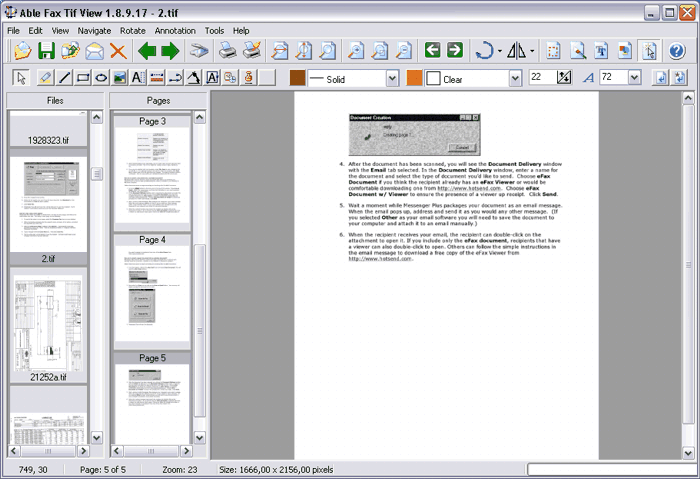Select the line annotation tool

(64, 78)
